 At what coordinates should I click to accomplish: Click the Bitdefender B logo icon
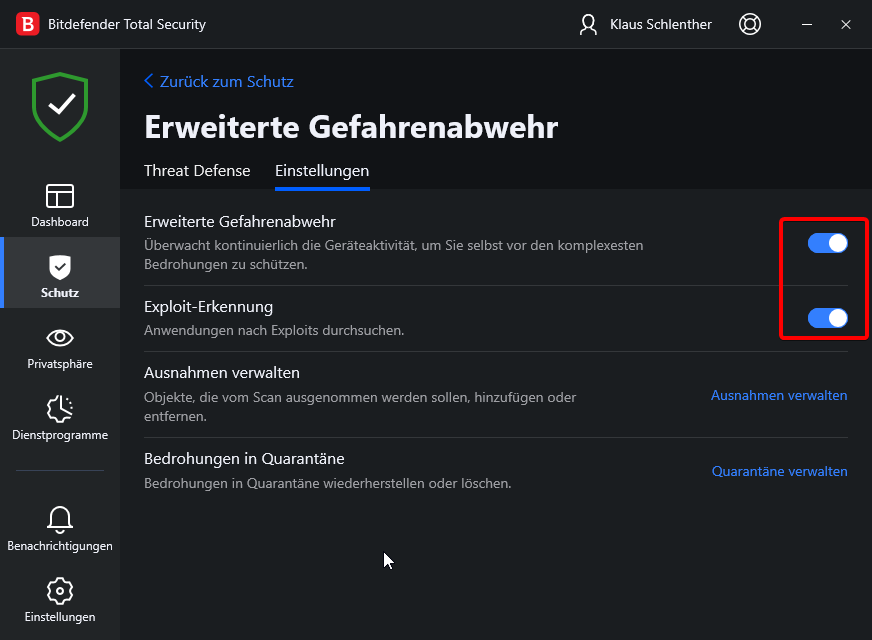[29, 24]
